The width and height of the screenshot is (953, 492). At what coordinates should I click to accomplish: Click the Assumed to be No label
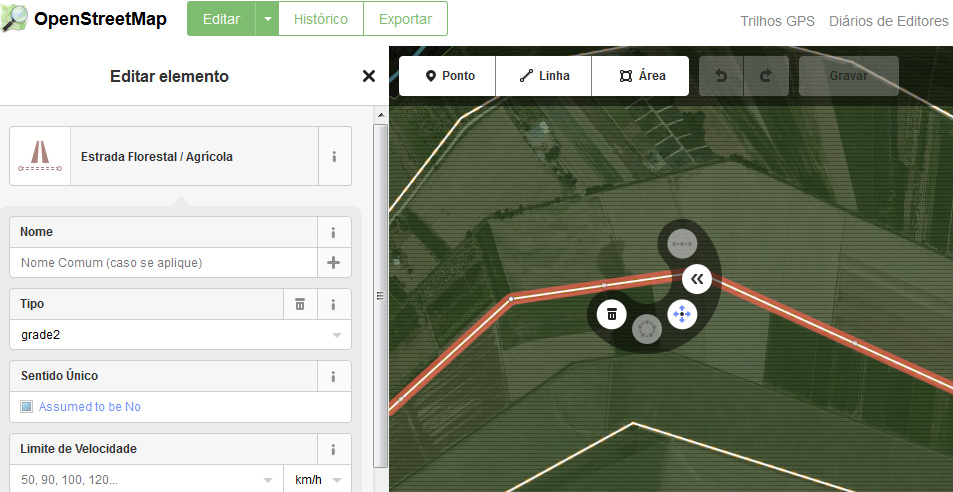[90, 407]
